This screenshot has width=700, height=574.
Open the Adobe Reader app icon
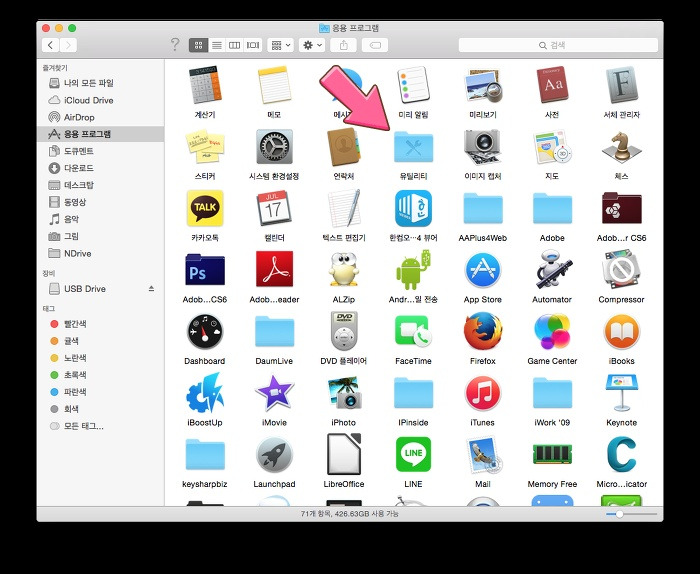pos(274,270)
